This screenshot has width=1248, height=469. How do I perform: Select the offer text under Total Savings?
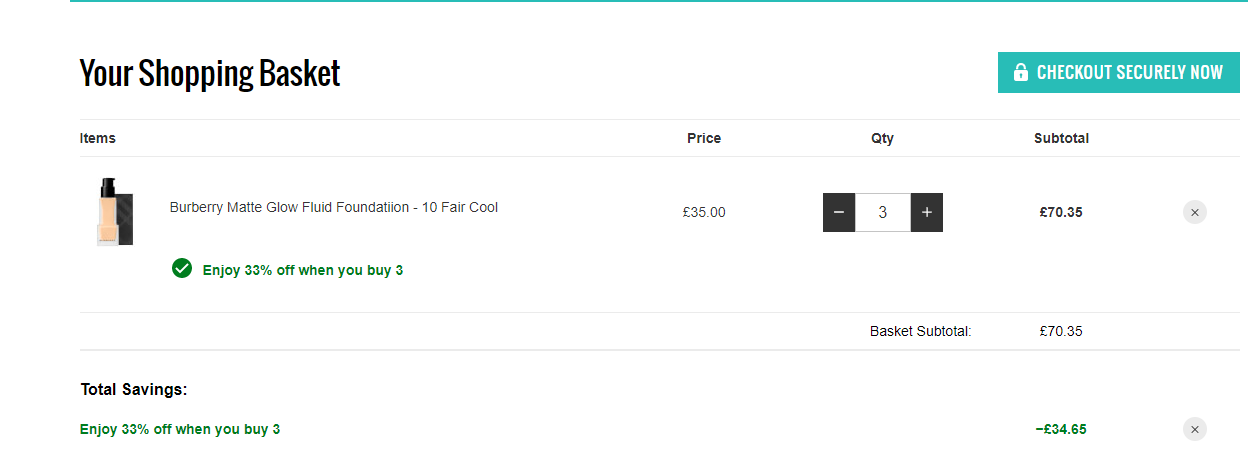pos(180,429)
